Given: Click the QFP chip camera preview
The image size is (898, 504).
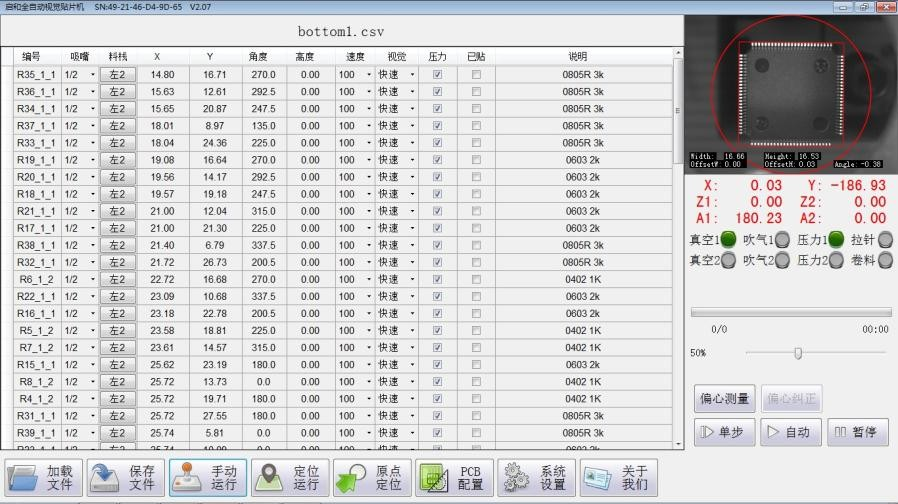Looking at the screenshot, I should 791,93.
